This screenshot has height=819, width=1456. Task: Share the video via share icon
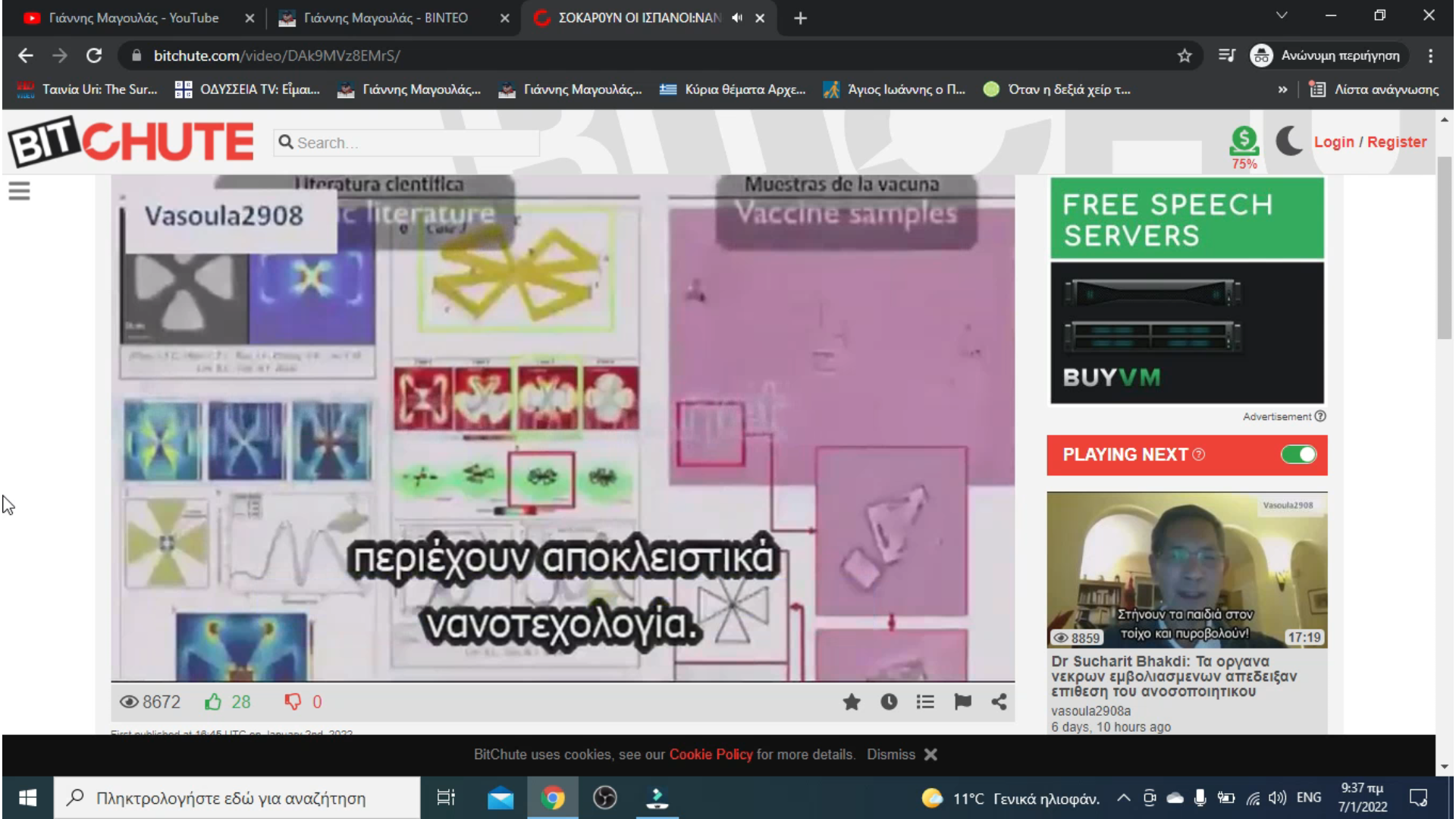click(999, 702)
